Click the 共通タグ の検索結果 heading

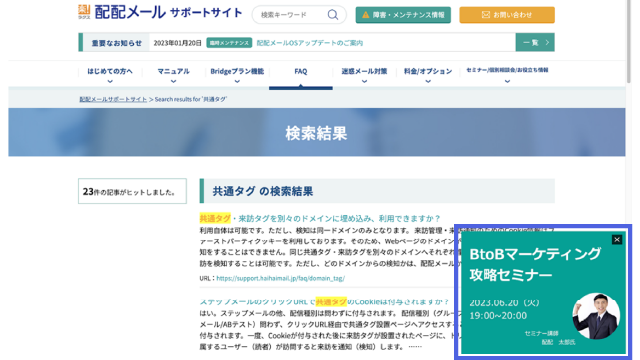pyautogui.click(x=262, y=191)
